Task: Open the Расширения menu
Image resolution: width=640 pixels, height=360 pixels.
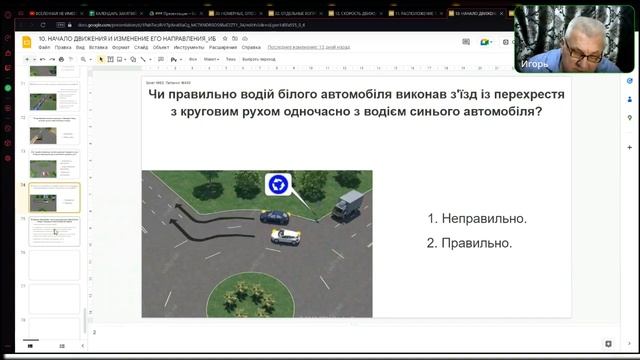Action: pos(223,47)
